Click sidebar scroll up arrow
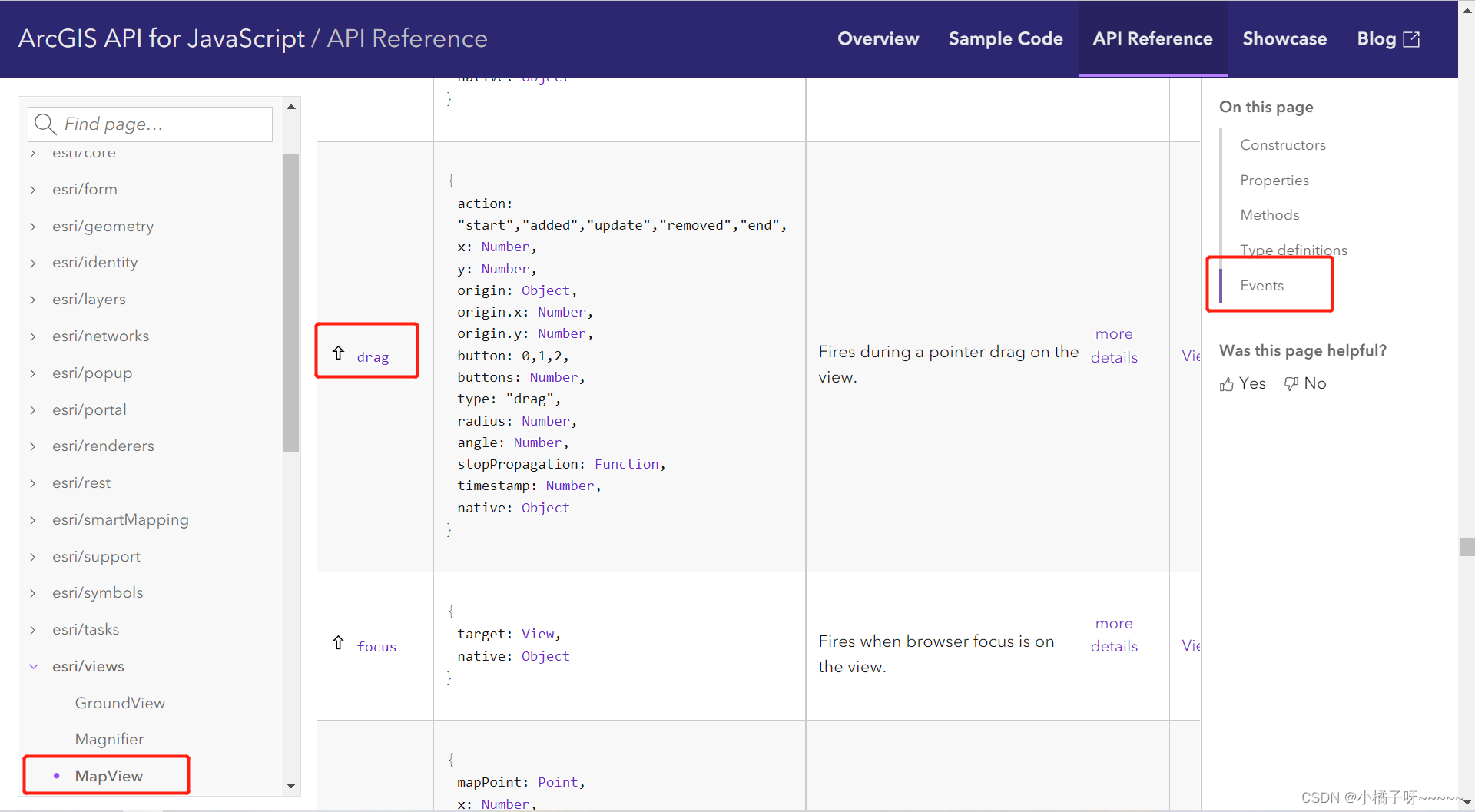Image resolution: width=1475 pixels, height=812 pixels. click(291, 107)
